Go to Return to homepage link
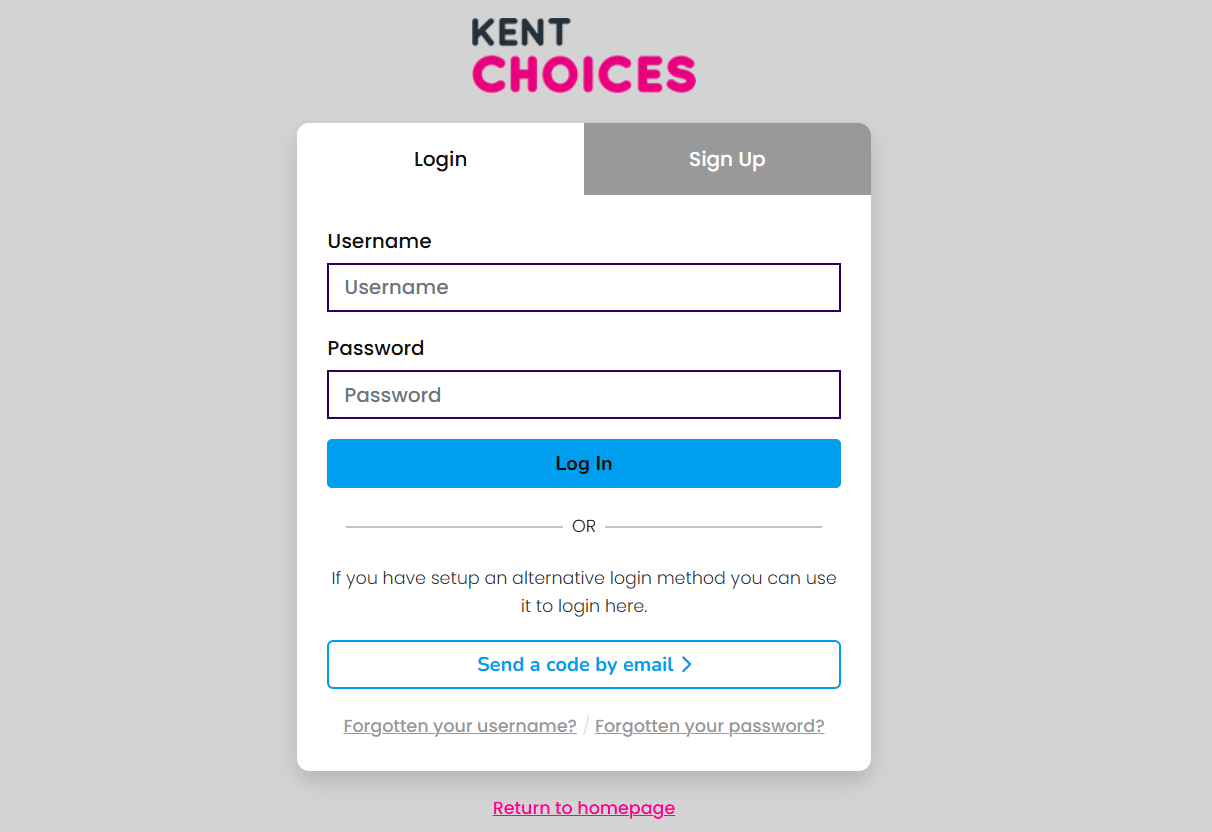The height and width of the screenshot is (832, 1212). pos(583,808)
